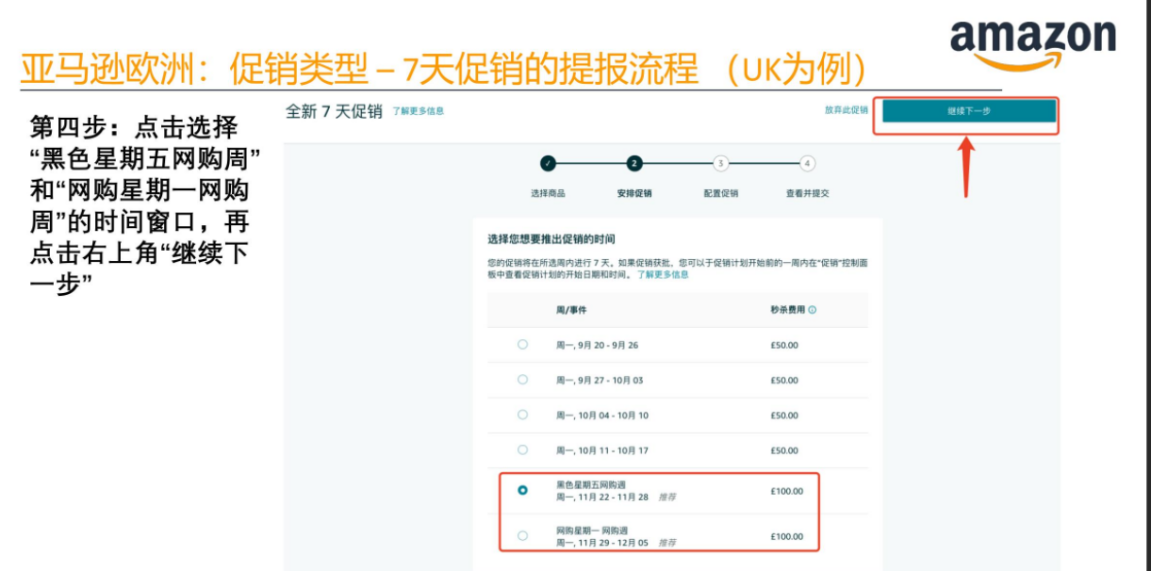Click the 推荐 tag on 11月 29 row
This screenshot has width=1151, height=571.
point(667,543)
